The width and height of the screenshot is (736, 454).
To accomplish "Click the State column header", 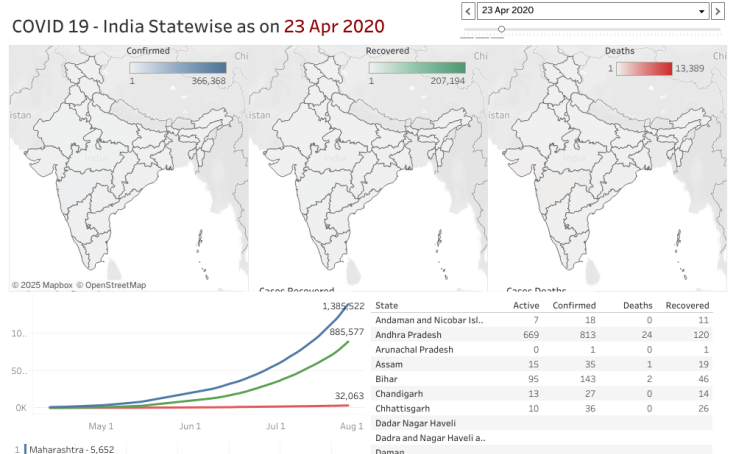I will point(387,305).
